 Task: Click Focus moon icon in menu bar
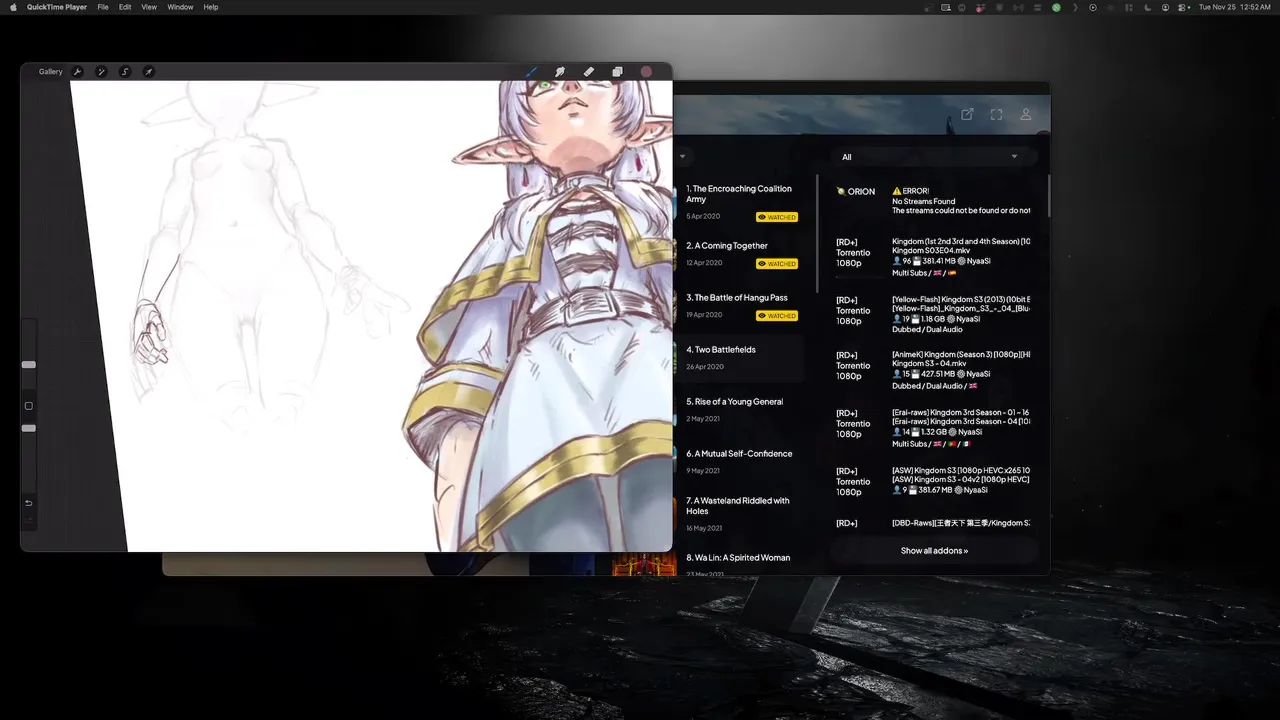(x=1147, y=7)
